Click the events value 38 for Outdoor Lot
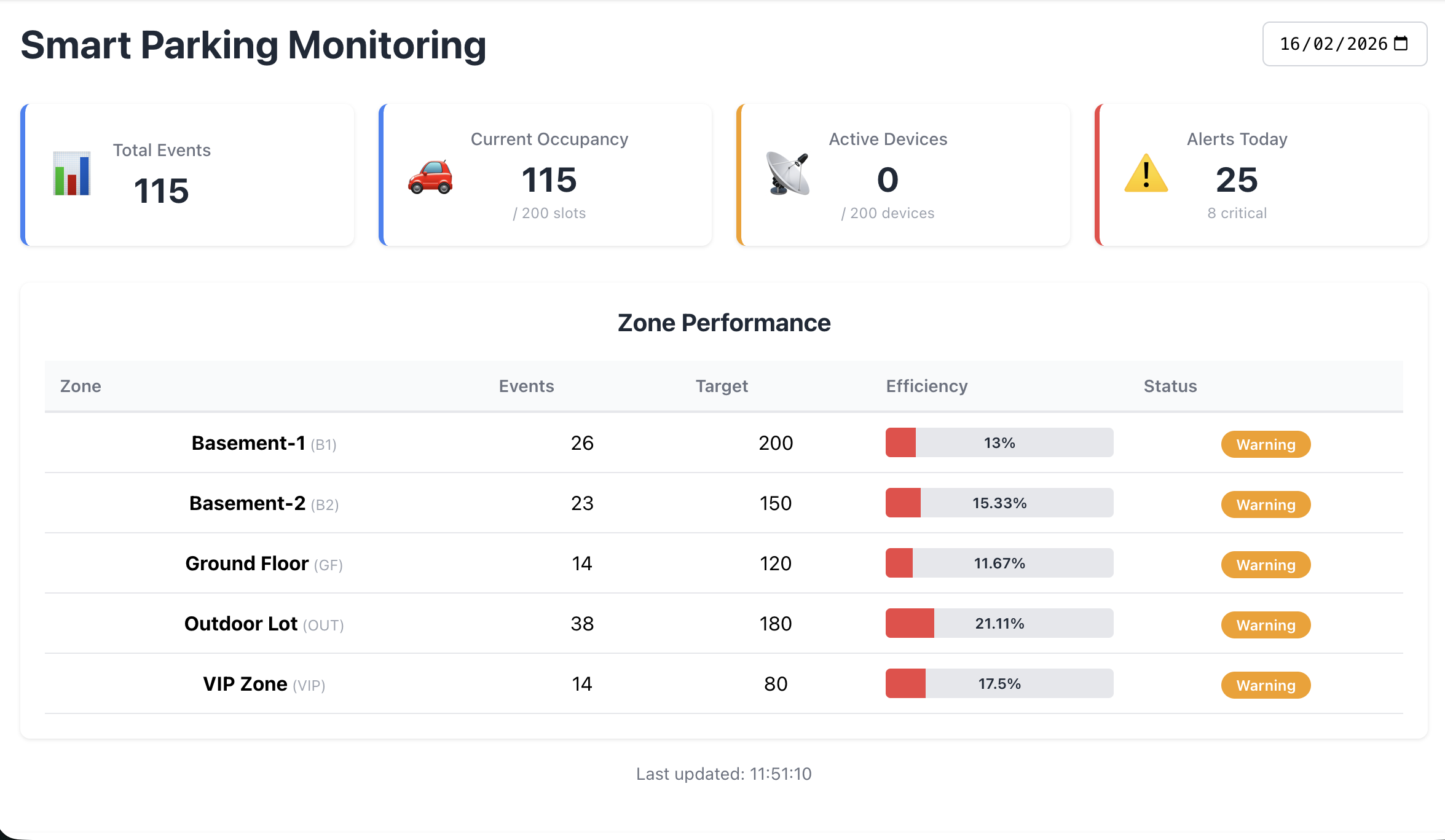Image resolution: width=1445 pixels, height=840 pixels. (582, 623)
